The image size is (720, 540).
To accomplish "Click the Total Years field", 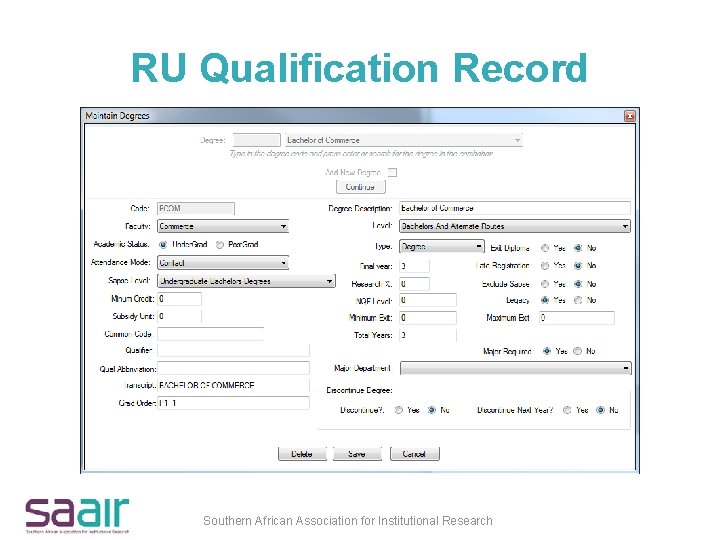I will [x=428, y=335].
